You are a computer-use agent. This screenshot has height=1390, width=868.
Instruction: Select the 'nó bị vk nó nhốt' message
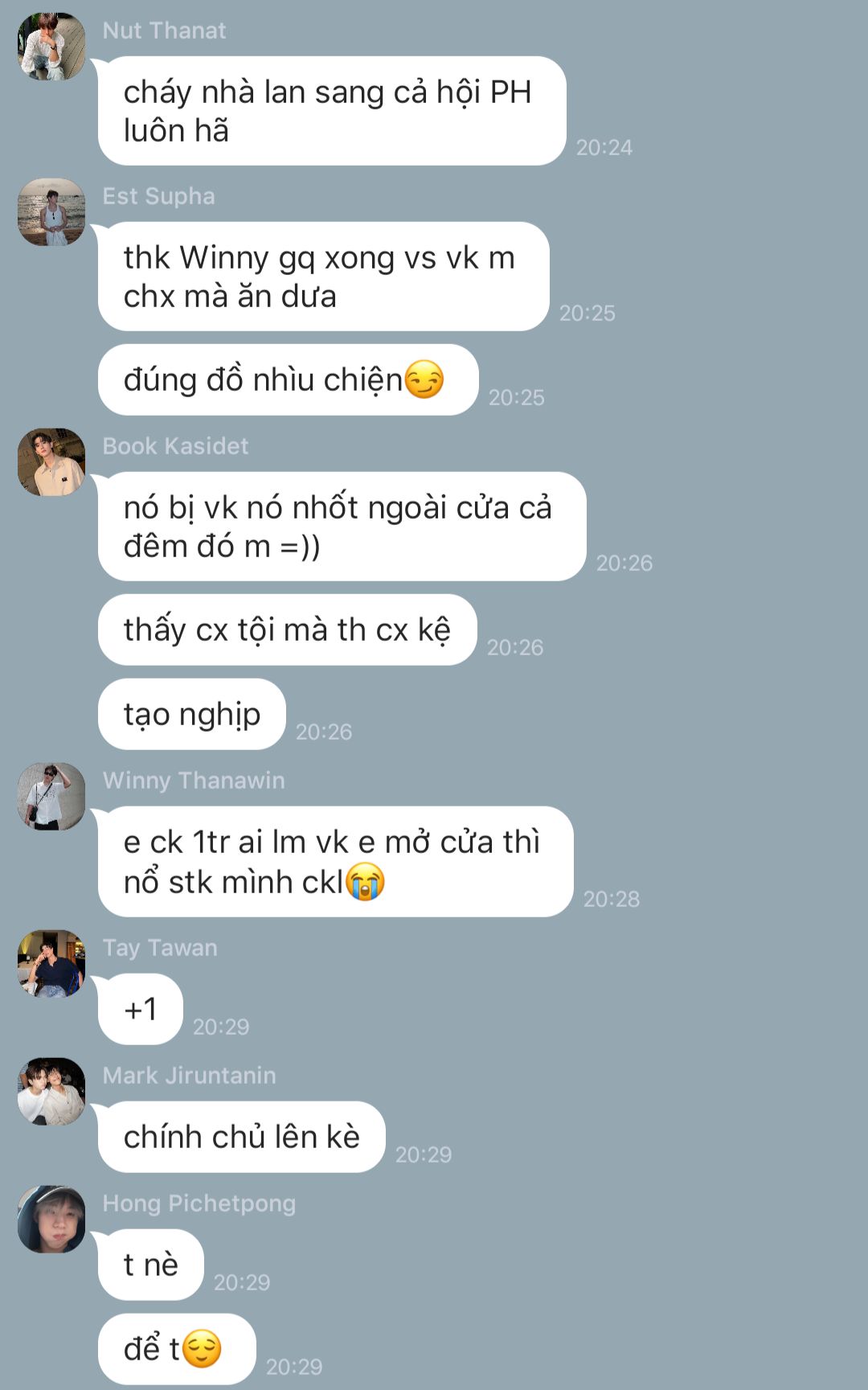click(342, 527)
